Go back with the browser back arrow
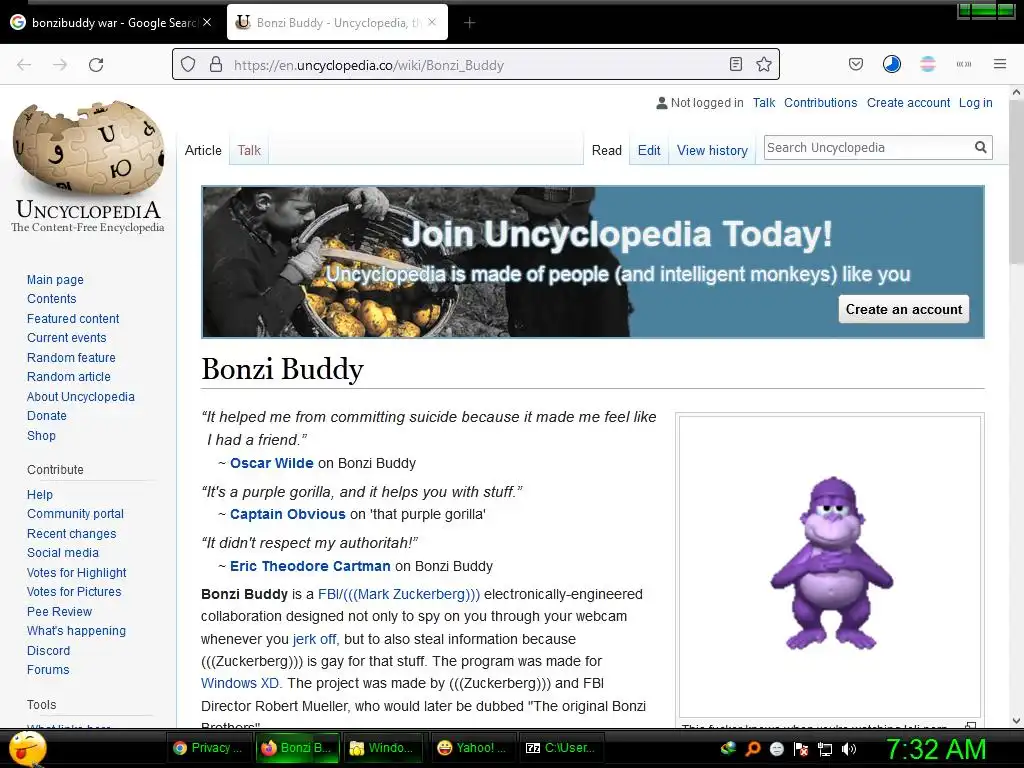This screenshot has width=1024, height=768. (24, 65)
